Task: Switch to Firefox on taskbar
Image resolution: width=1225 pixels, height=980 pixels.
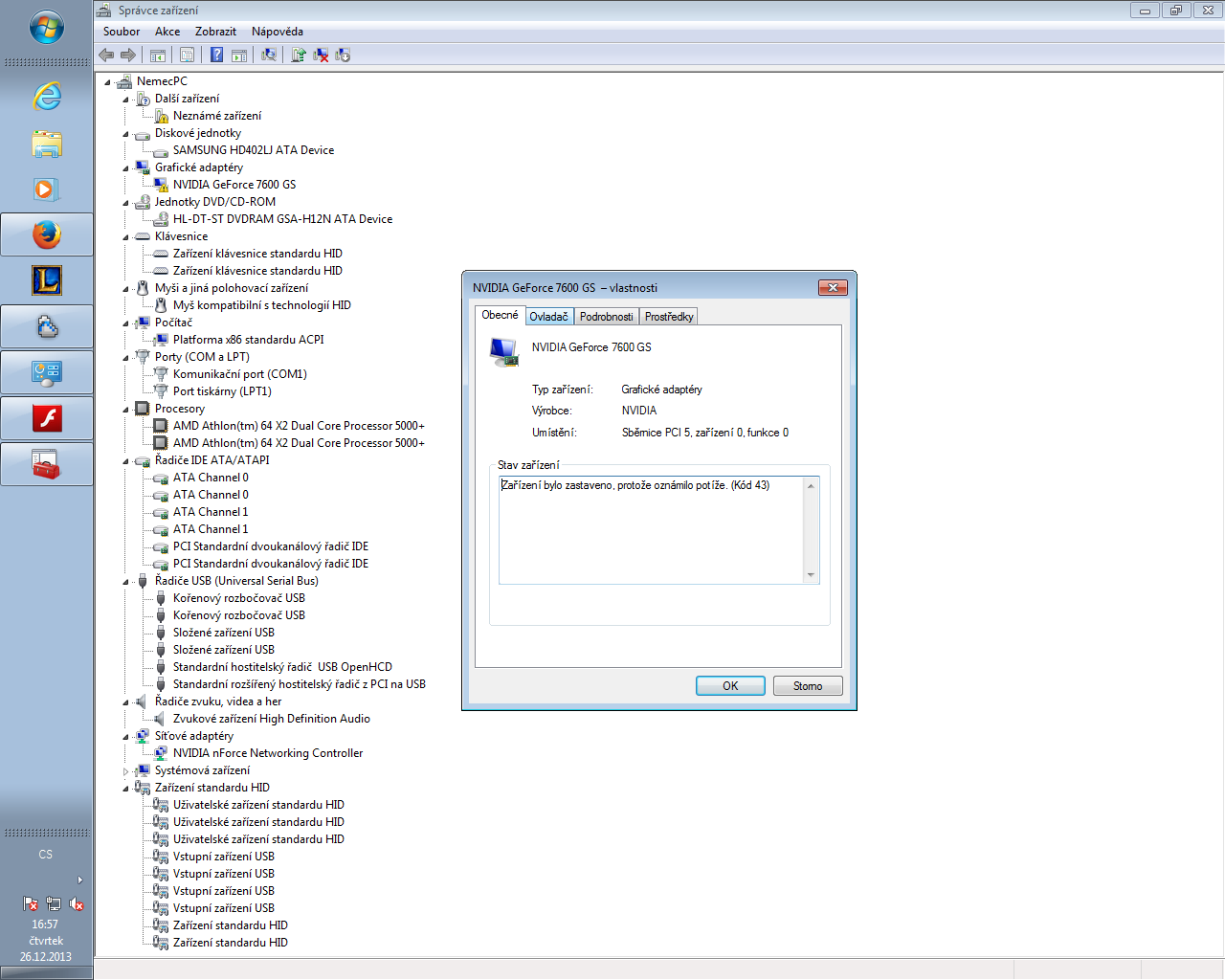Action: [x=47, y=234]
